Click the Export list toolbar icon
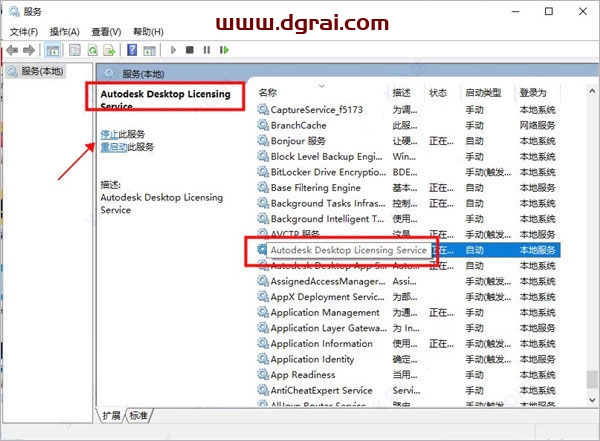The width and height of the screenshot is (600, 441). pyautogui.click(x=109, y=50)
